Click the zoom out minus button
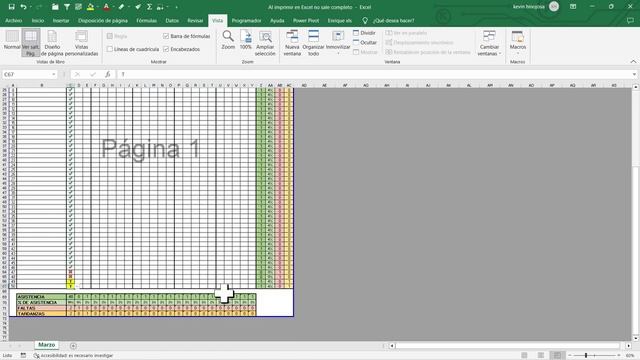This screenshot has height=360, width=640. pyautogui.click(x=570, y=356)
